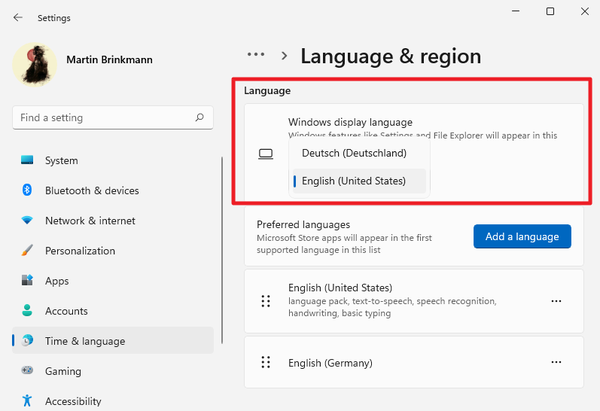Focus the Find a setting search box
The image size is (600, 411).
pos(113,117)
